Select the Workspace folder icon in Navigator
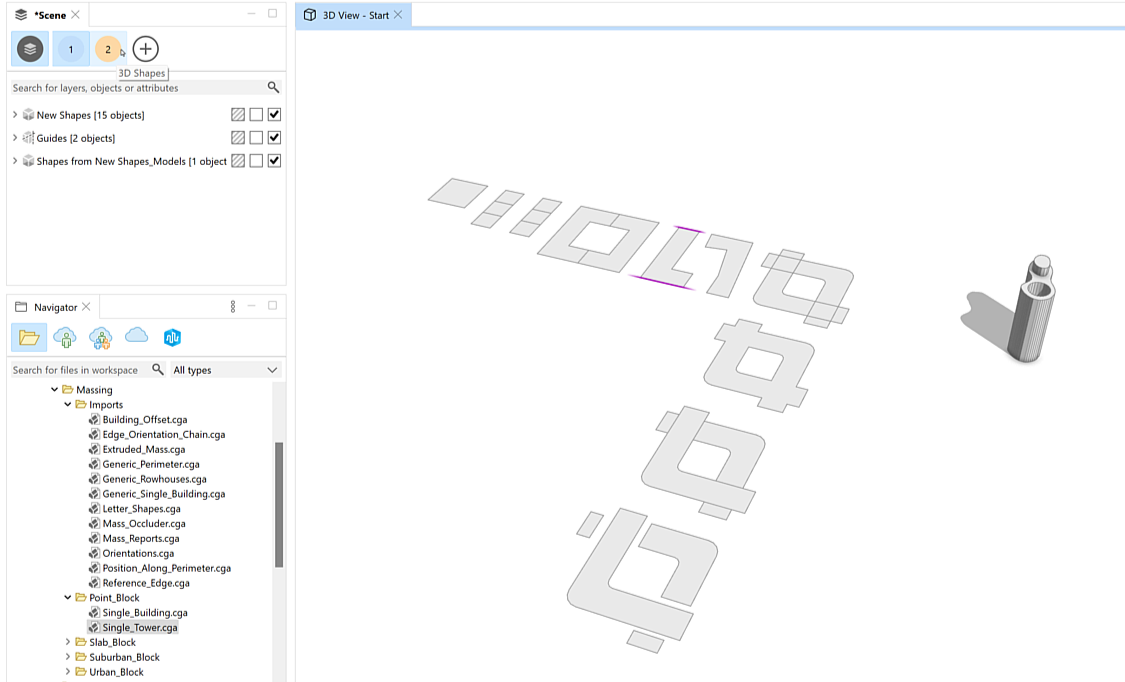This screenshot has width=1125, height=682. coord(29,337)
